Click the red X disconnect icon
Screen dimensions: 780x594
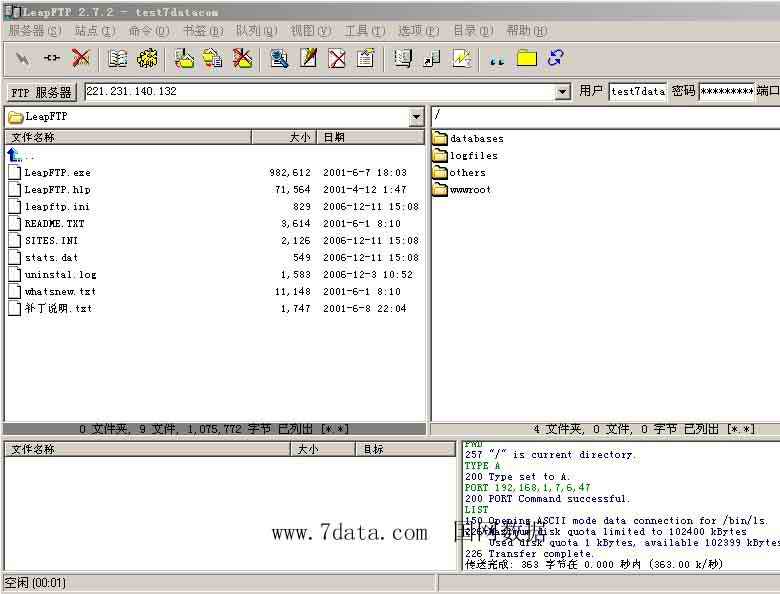pos(81,59)
